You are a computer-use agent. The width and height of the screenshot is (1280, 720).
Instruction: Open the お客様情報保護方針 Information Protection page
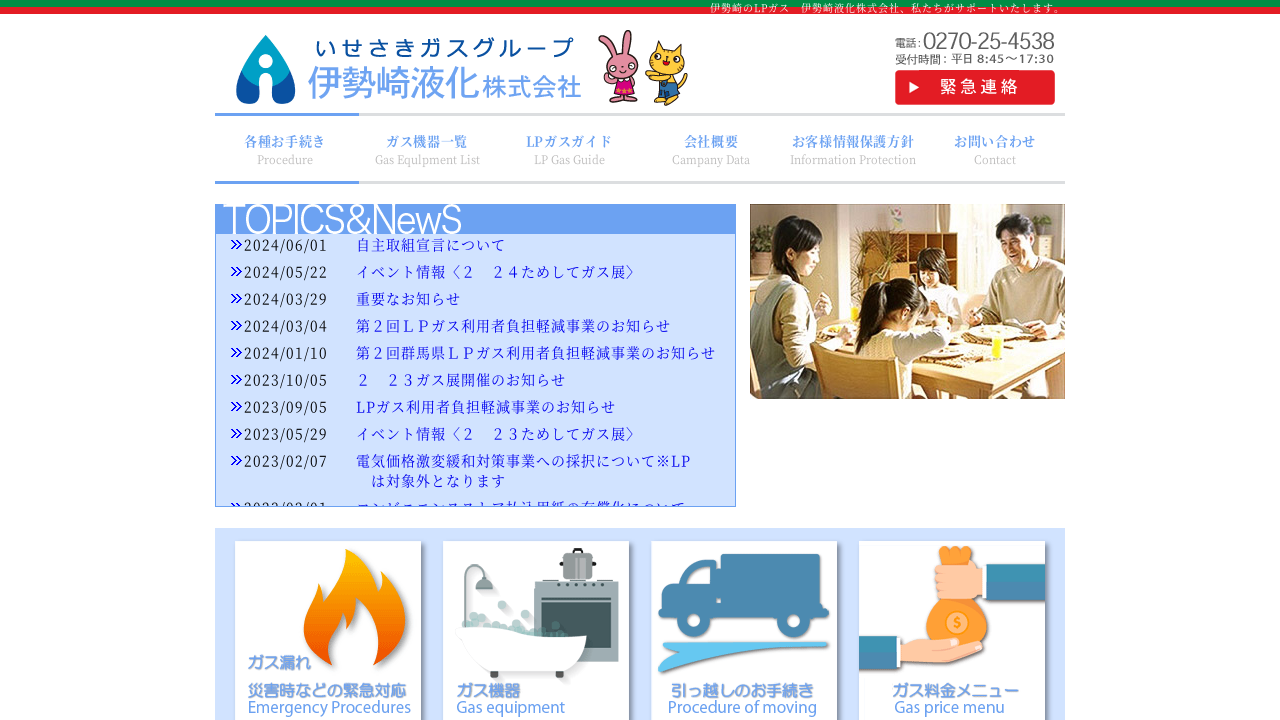tap(853, 149)
